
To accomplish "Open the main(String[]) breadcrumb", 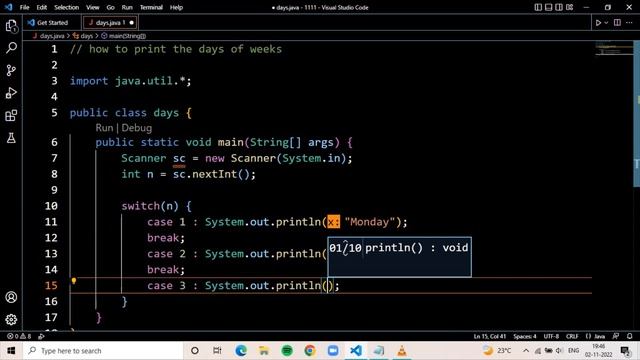I will tap(123, 36).
